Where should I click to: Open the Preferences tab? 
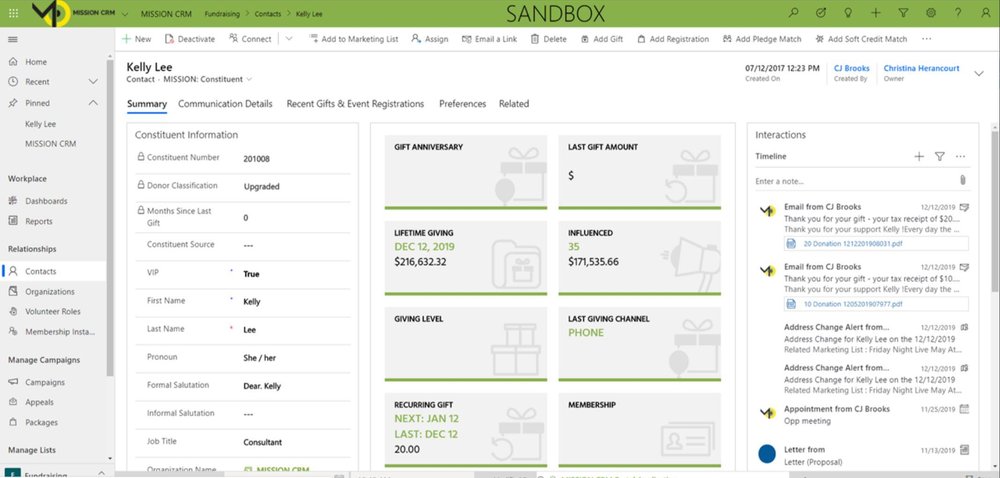click(462, 104)
